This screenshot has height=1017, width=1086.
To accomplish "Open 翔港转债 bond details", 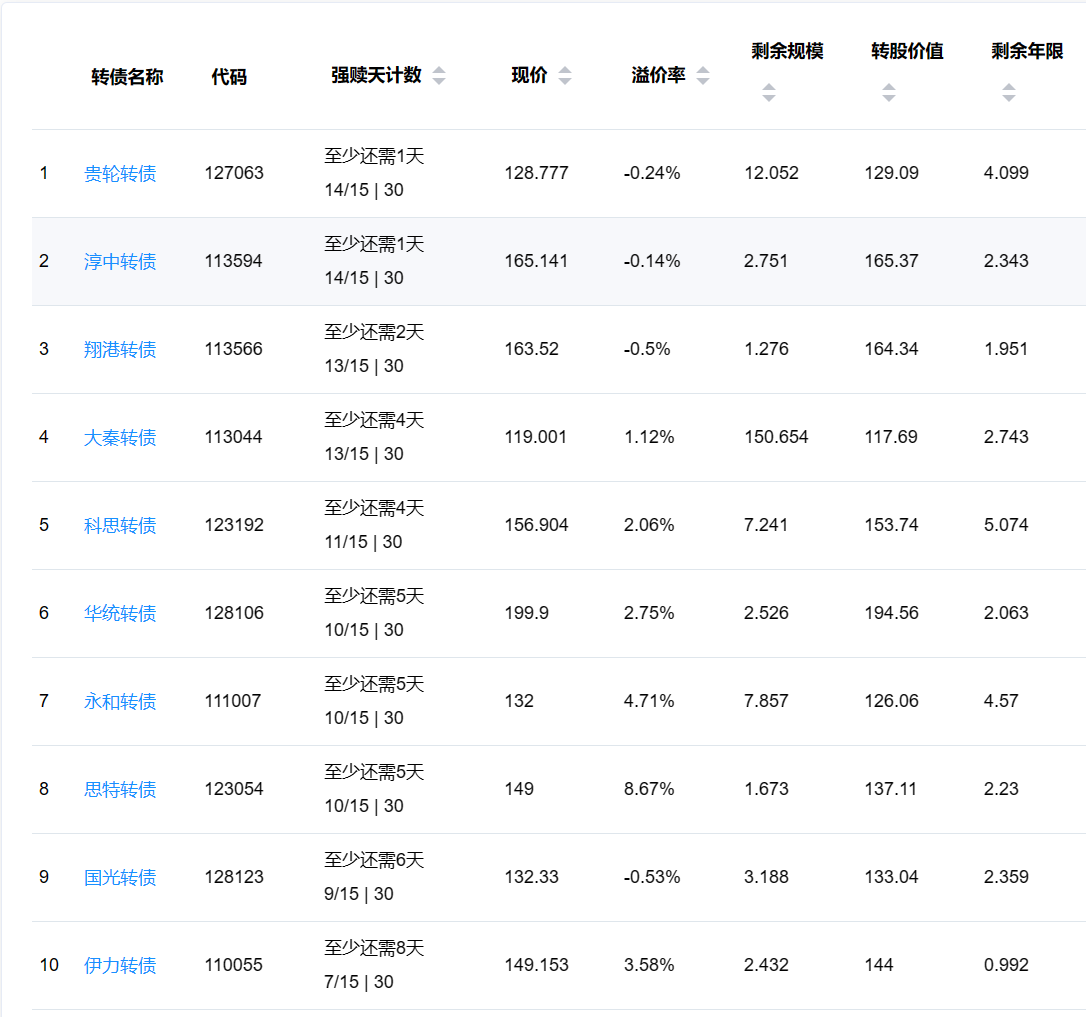I will click(120, 350).
